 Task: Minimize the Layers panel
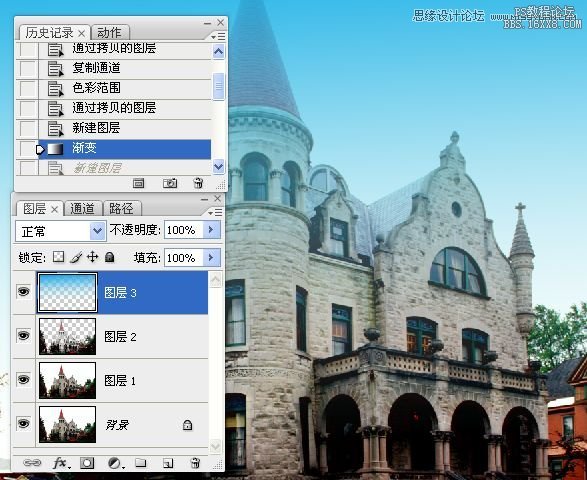[x=204, y=199]
